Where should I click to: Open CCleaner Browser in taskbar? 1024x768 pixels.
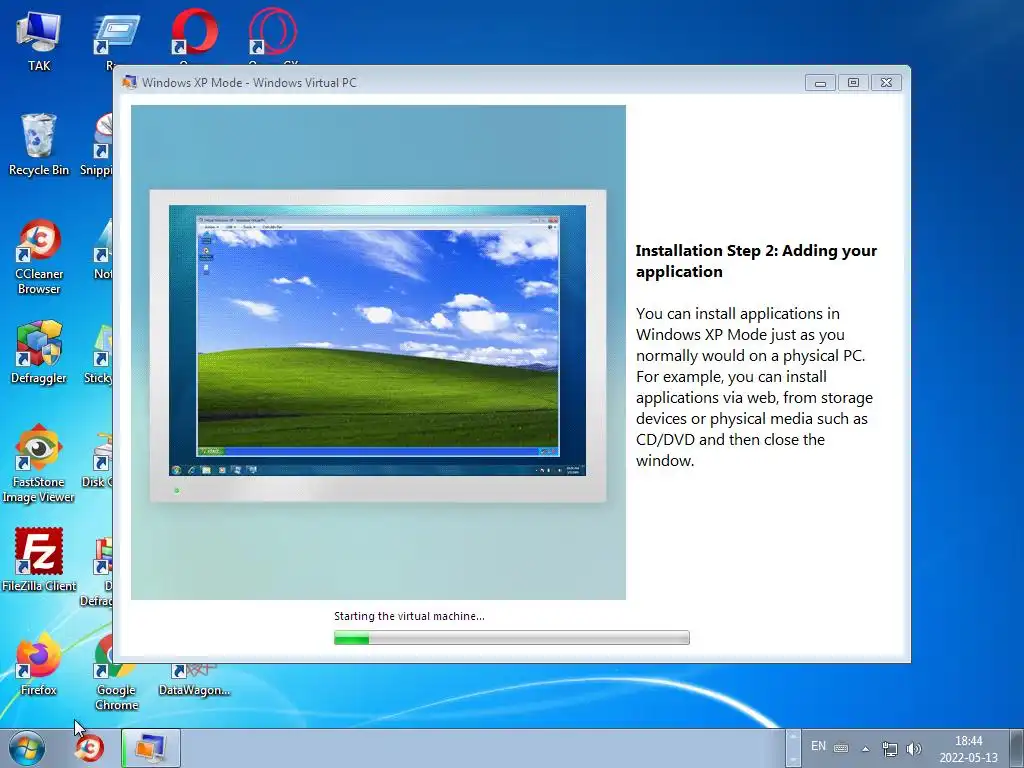[89, 748]
